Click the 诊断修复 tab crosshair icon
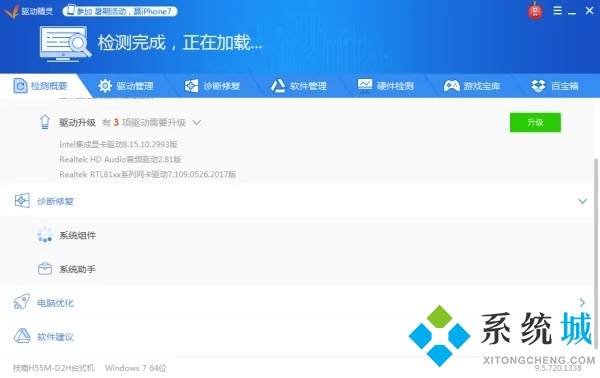 click(192, 86)
